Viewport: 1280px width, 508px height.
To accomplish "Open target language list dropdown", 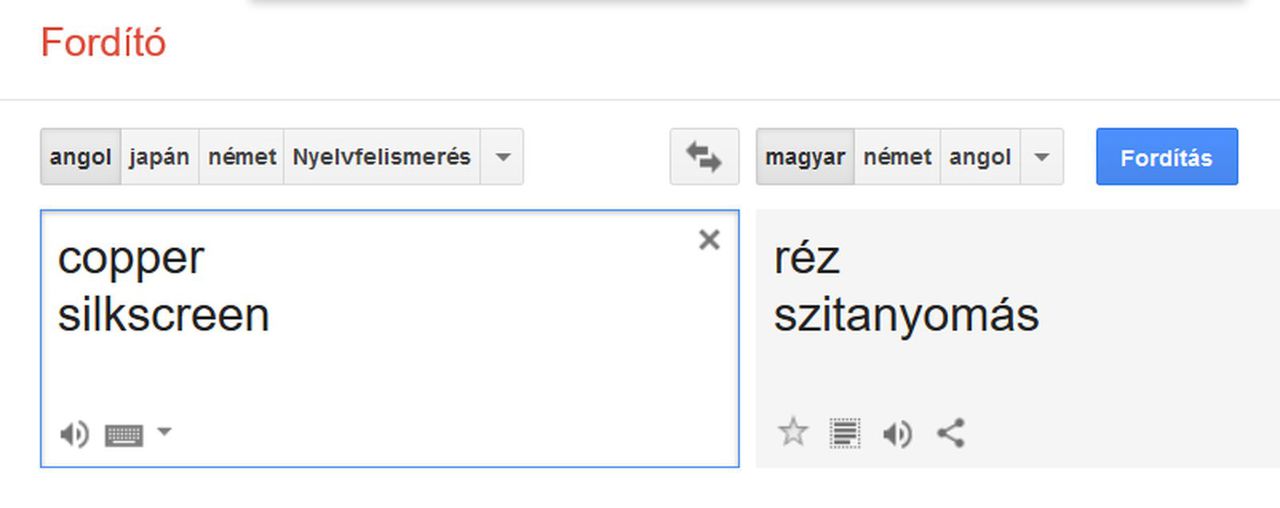I will click(1042, 157).
